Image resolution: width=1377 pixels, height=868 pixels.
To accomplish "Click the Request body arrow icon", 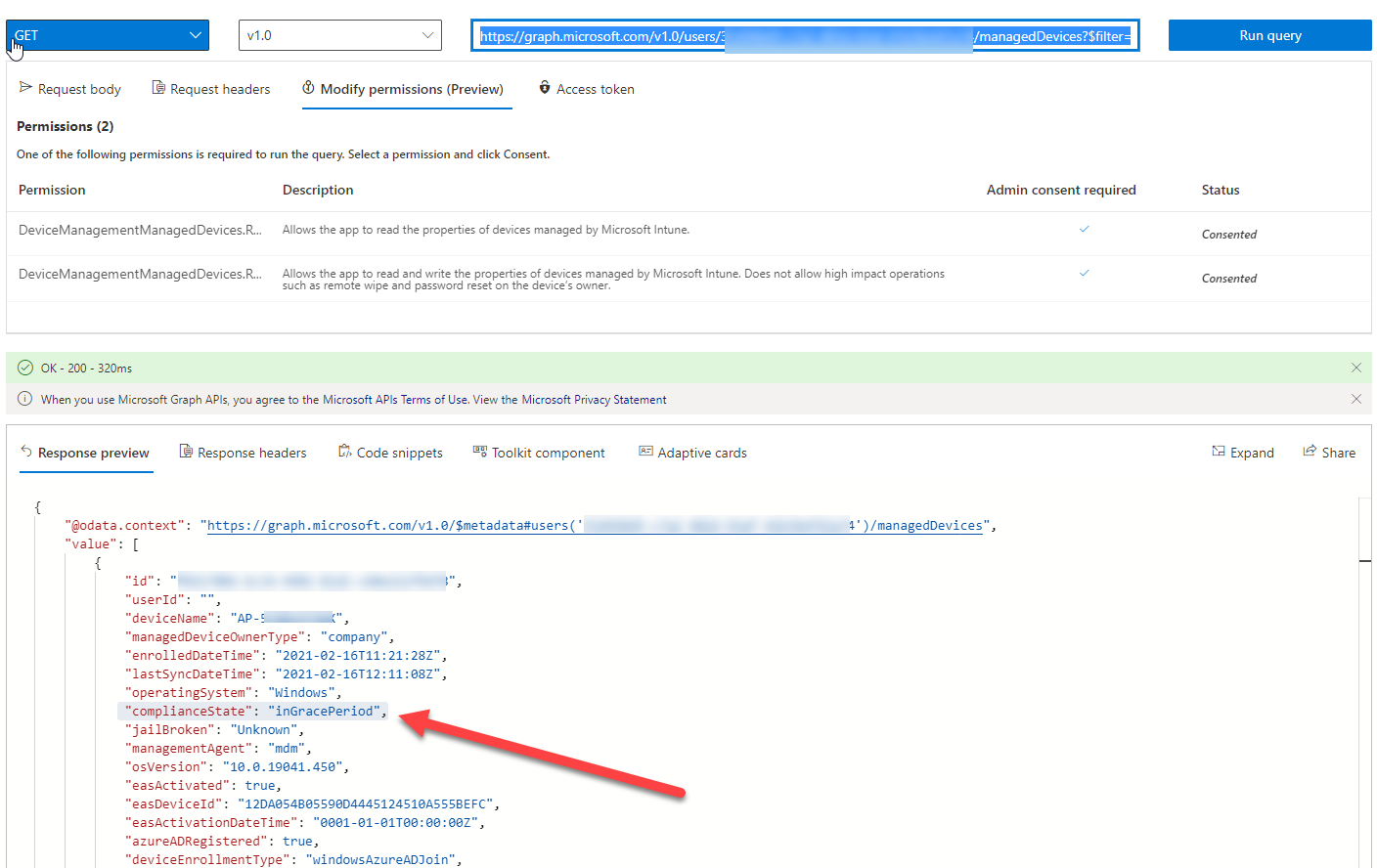I will point(25,88).
